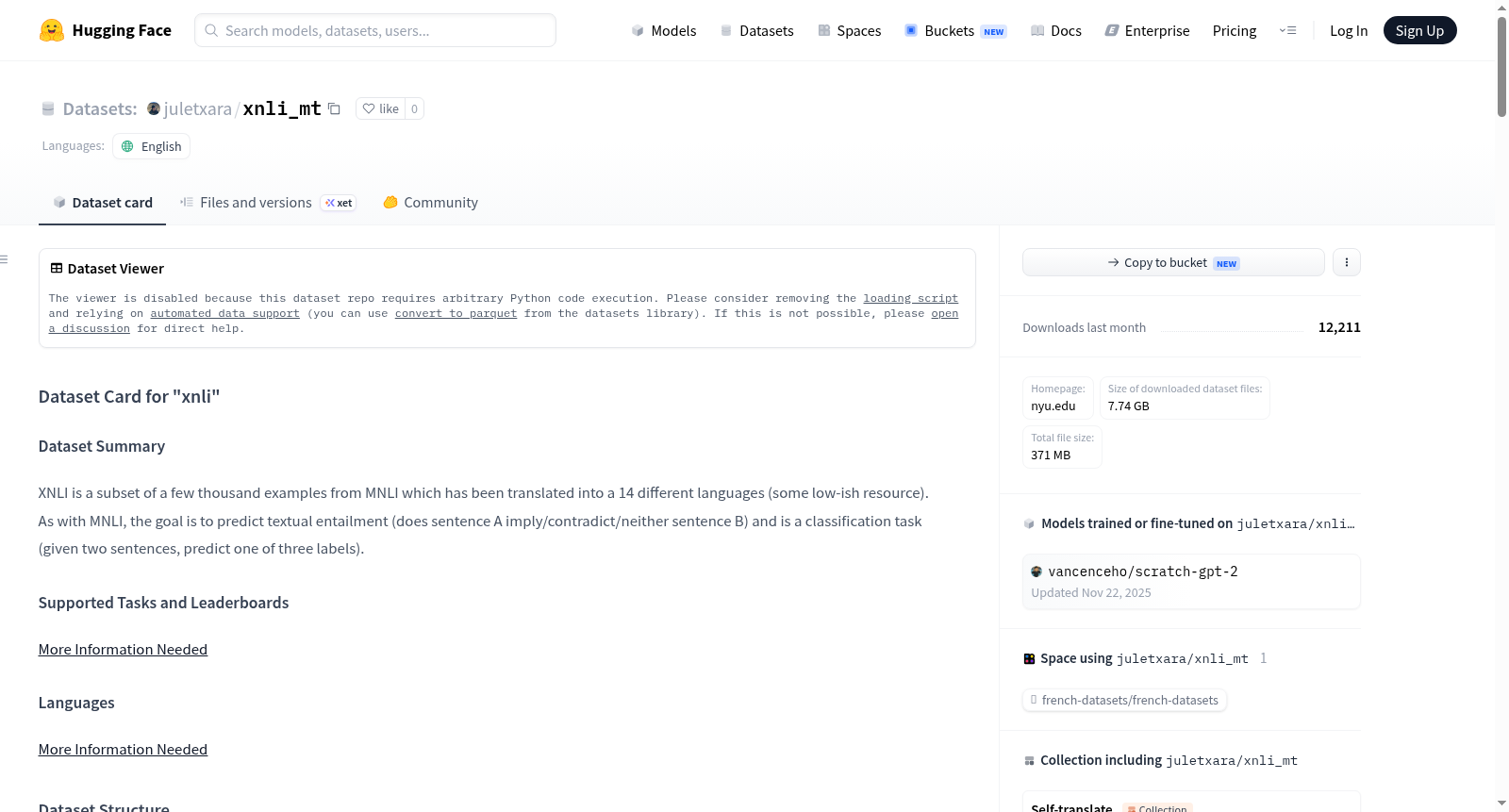
Task: Click the Hugging Face logo emoji
Action: pos(52,30)
